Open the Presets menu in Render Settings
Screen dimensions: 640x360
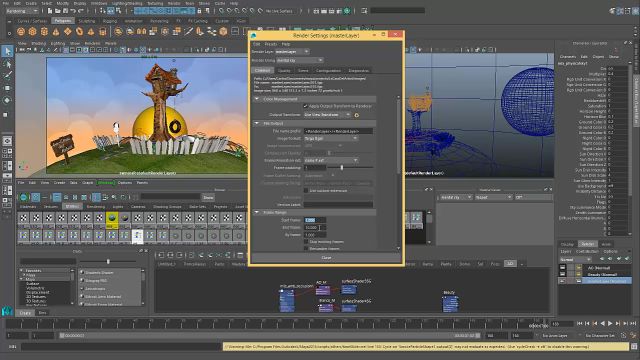coord(271,44)
